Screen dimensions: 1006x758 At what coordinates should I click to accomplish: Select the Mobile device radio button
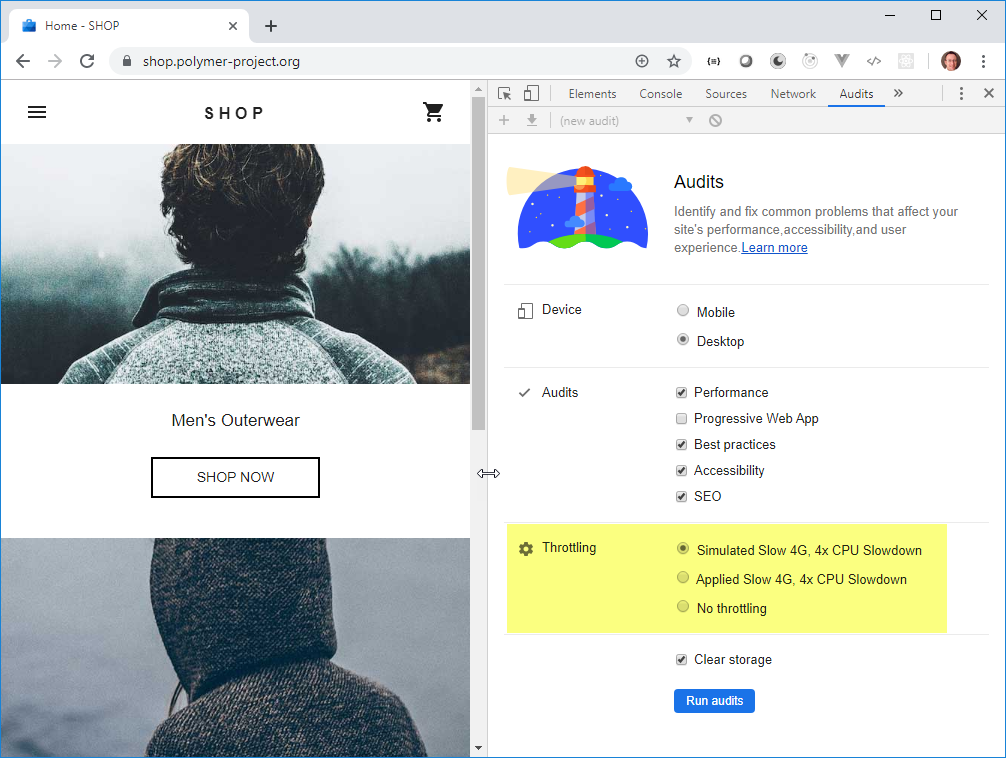[683, 311]
